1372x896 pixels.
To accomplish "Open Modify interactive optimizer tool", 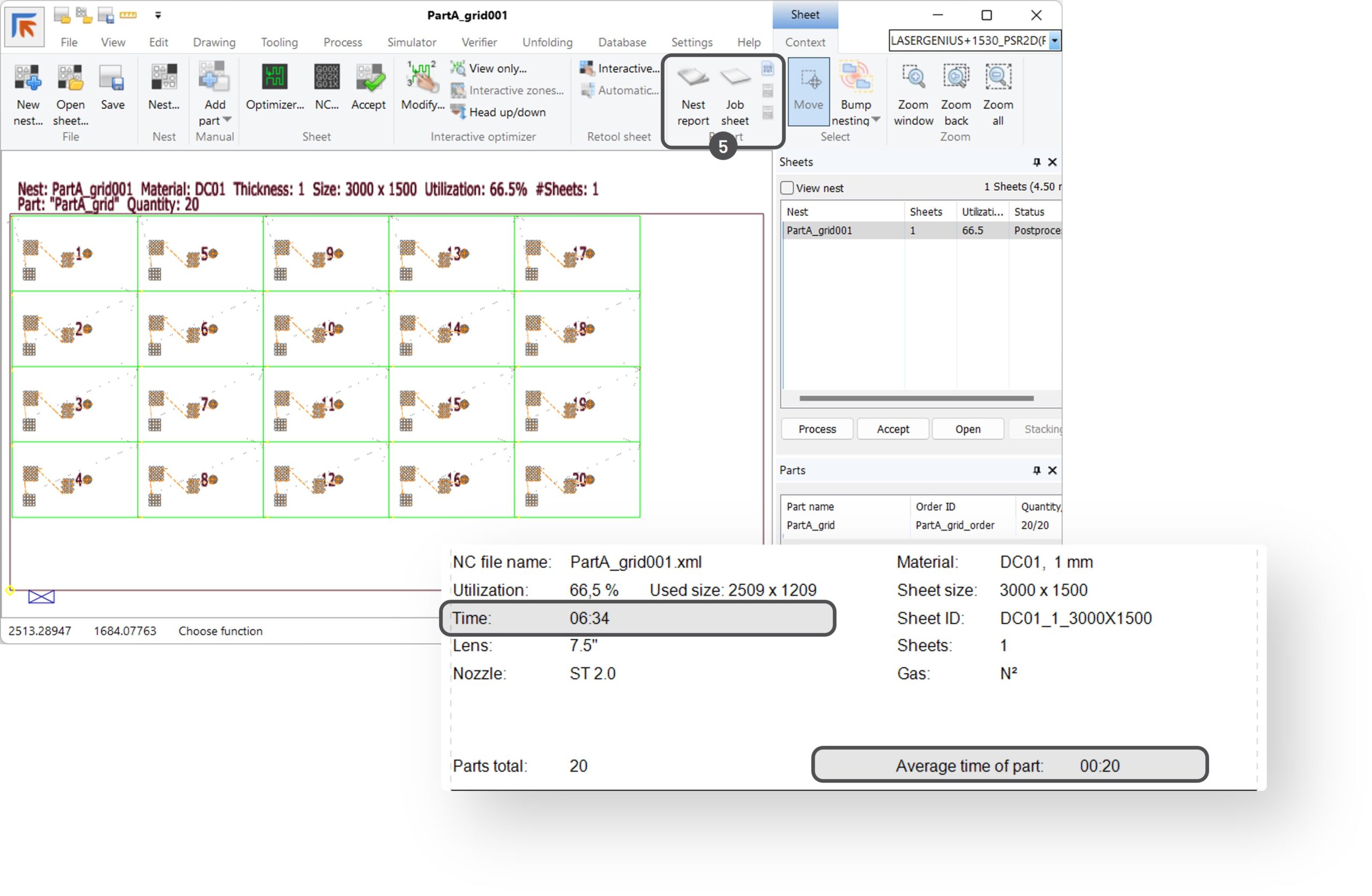I will pos(422,78).
